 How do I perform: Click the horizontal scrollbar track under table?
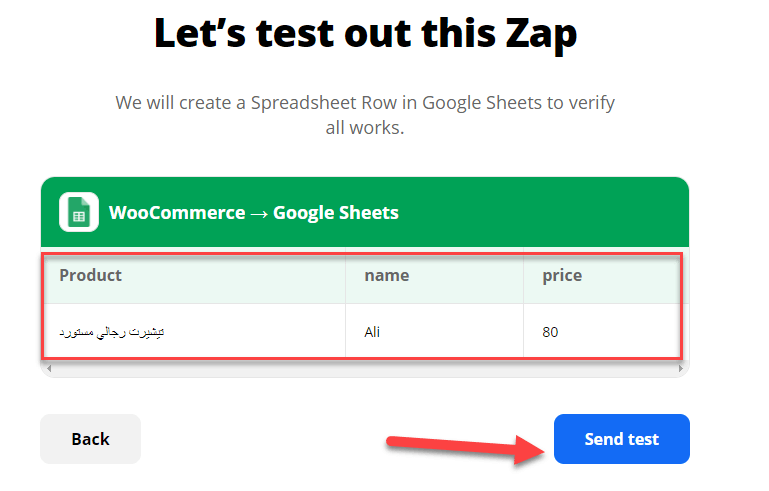[x=365, y=368]
